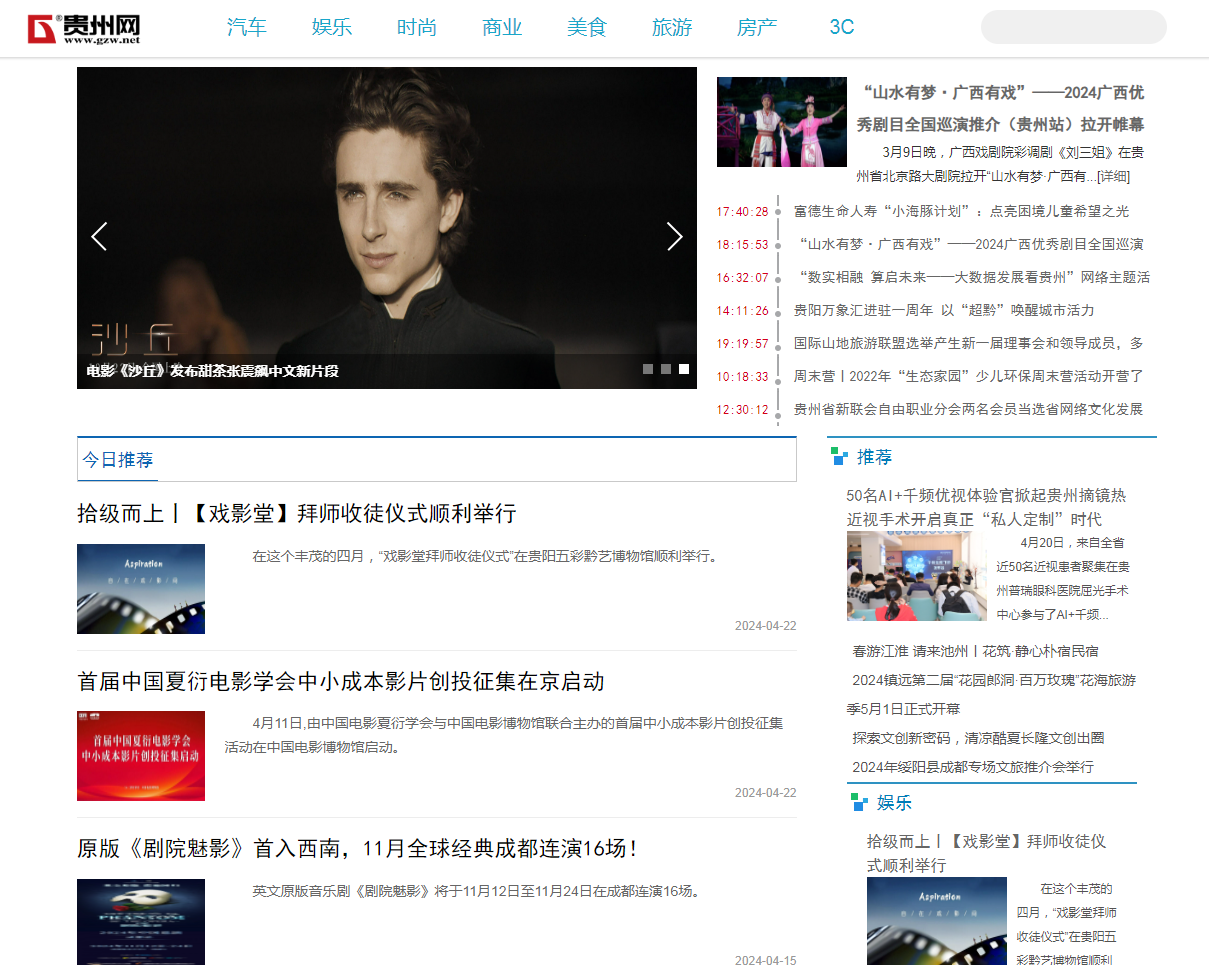Open the 刘三姐 stage performance thumbnail

[782, 122]
